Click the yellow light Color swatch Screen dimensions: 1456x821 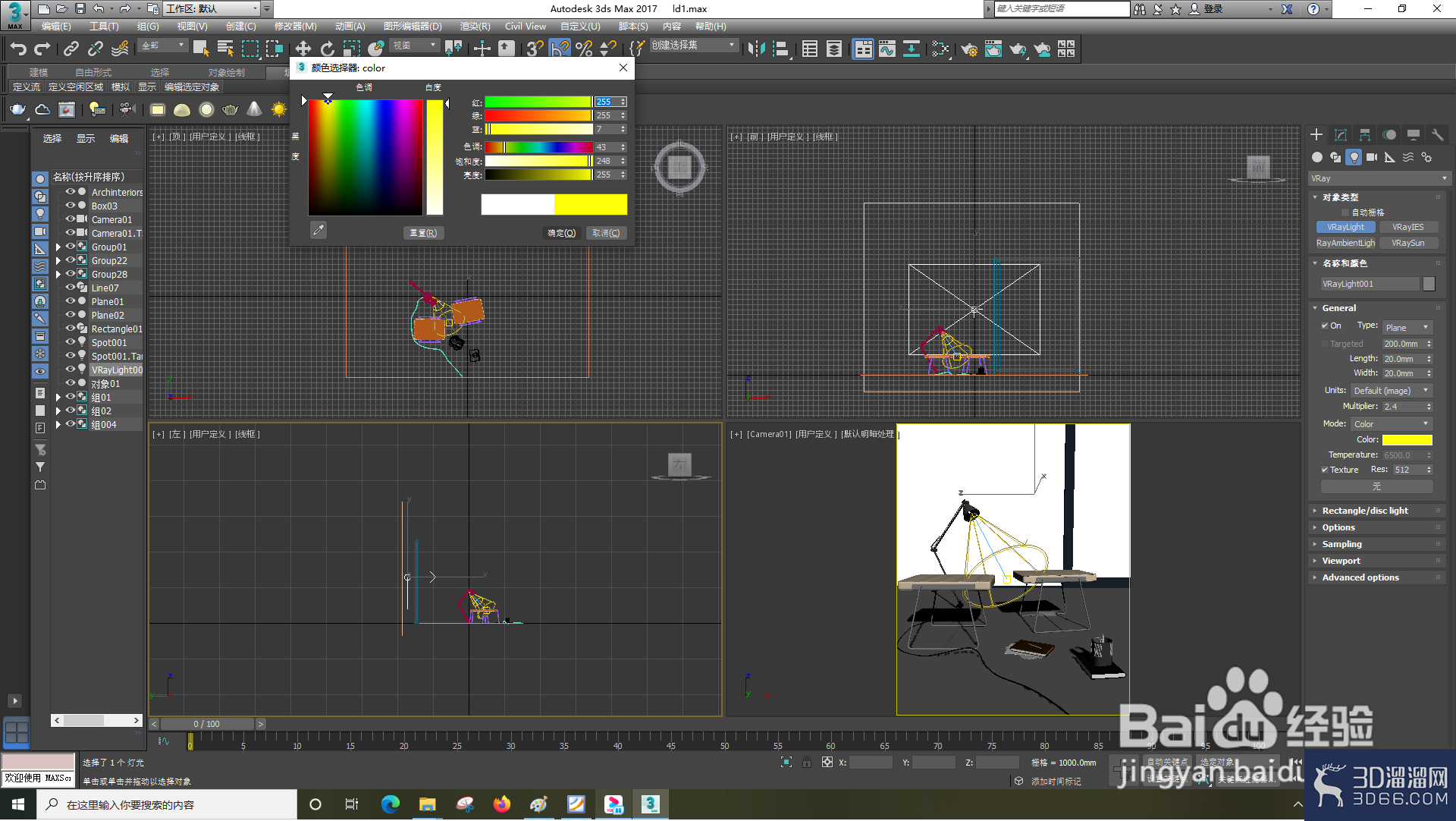(x=1407, y=440)
